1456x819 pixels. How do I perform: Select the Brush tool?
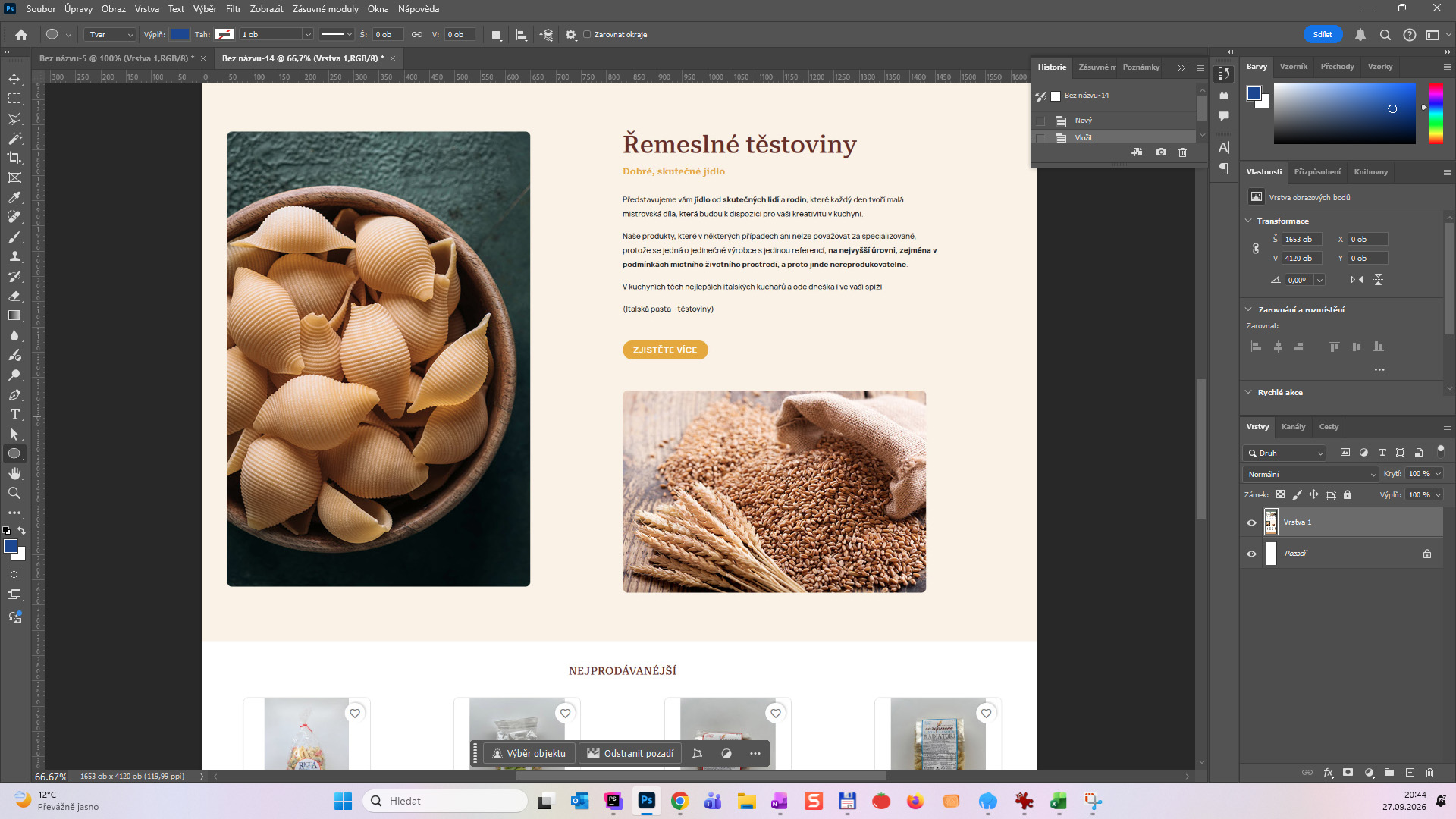click(14, 237)
